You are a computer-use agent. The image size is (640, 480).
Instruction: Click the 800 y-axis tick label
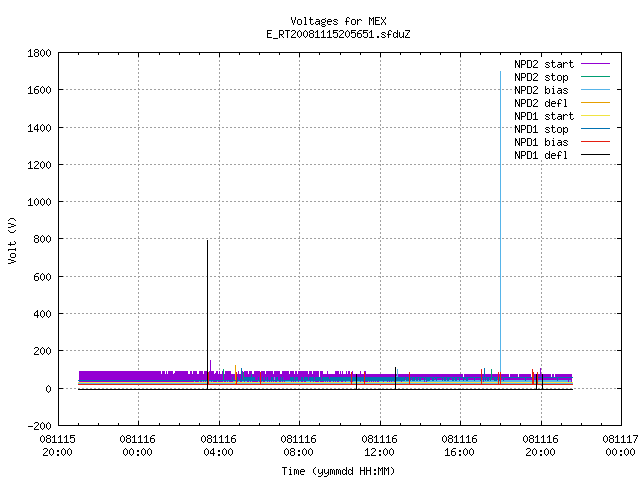tap(42, 239)
